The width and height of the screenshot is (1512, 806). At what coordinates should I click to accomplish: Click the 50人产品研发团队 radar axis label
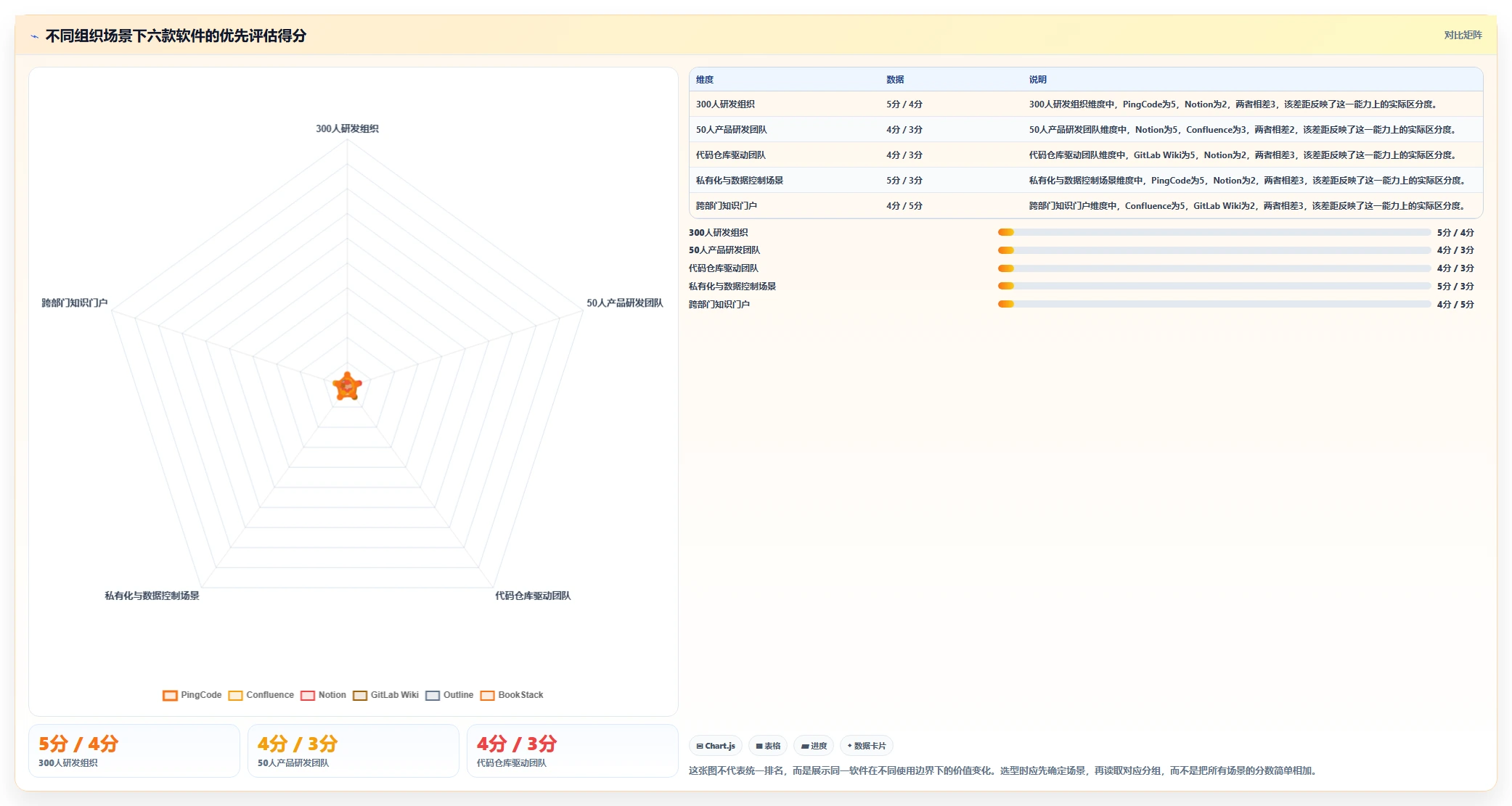pyautogui.click(x=625, y=303)
